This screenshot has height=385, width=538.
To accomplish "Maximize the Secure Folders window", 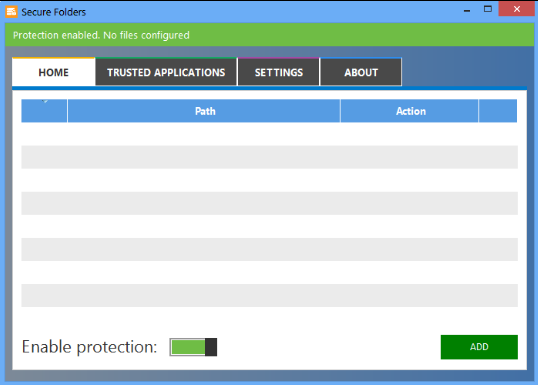I will click(488, 9).
